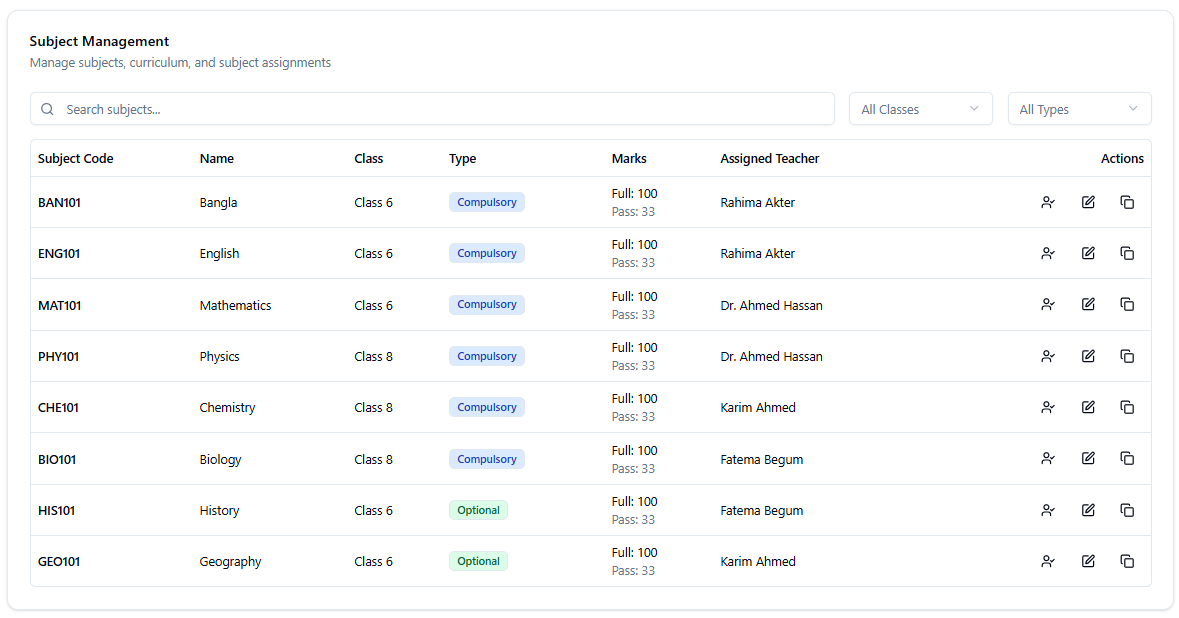Click edit icon for Chemistry row

(x=1088, y=407)
